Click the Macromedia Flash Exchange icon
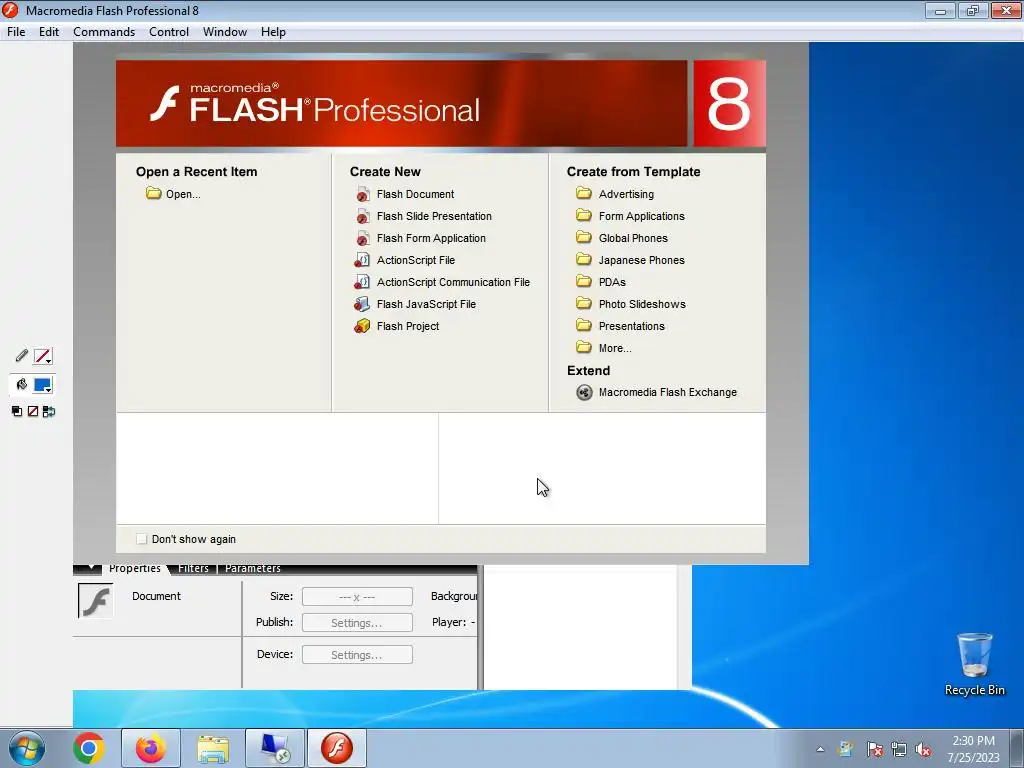 [x=584, y=392]
